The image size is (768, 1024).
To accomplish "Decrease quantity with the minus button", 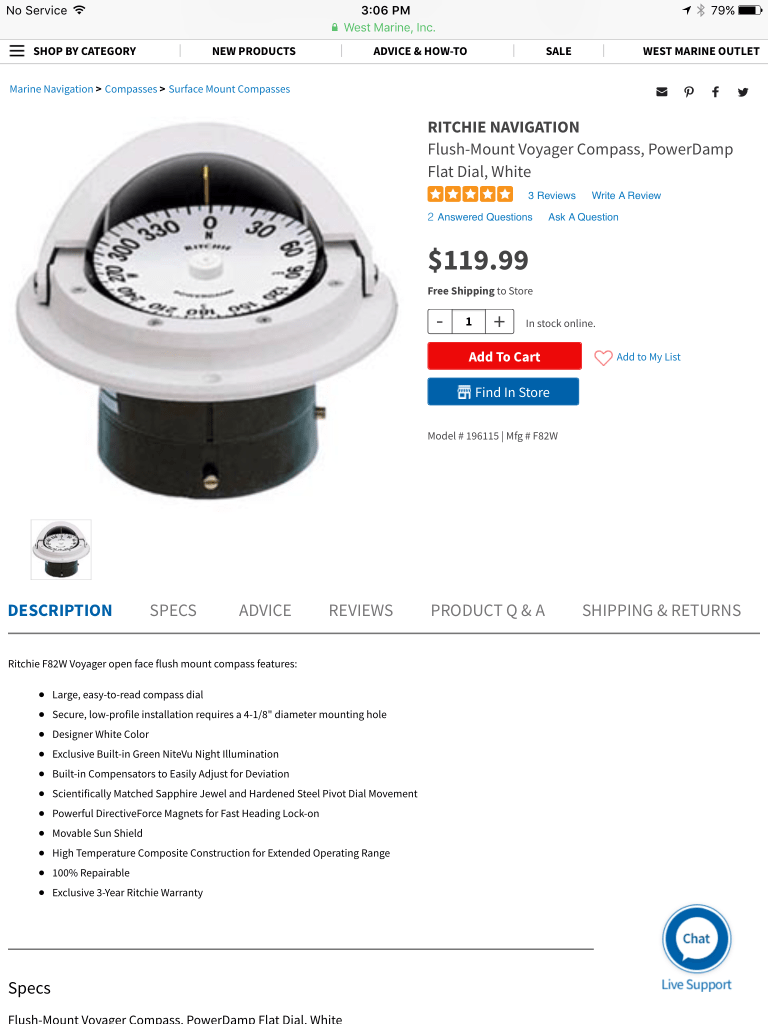I will 440,322.
